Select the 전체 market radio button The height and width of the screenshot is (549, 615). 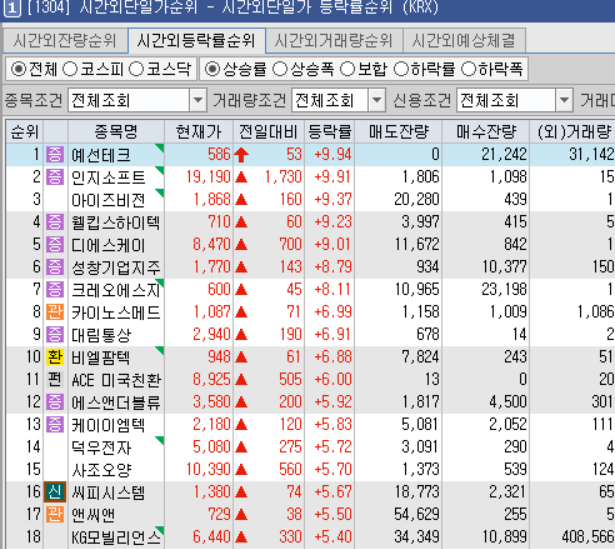18,69
